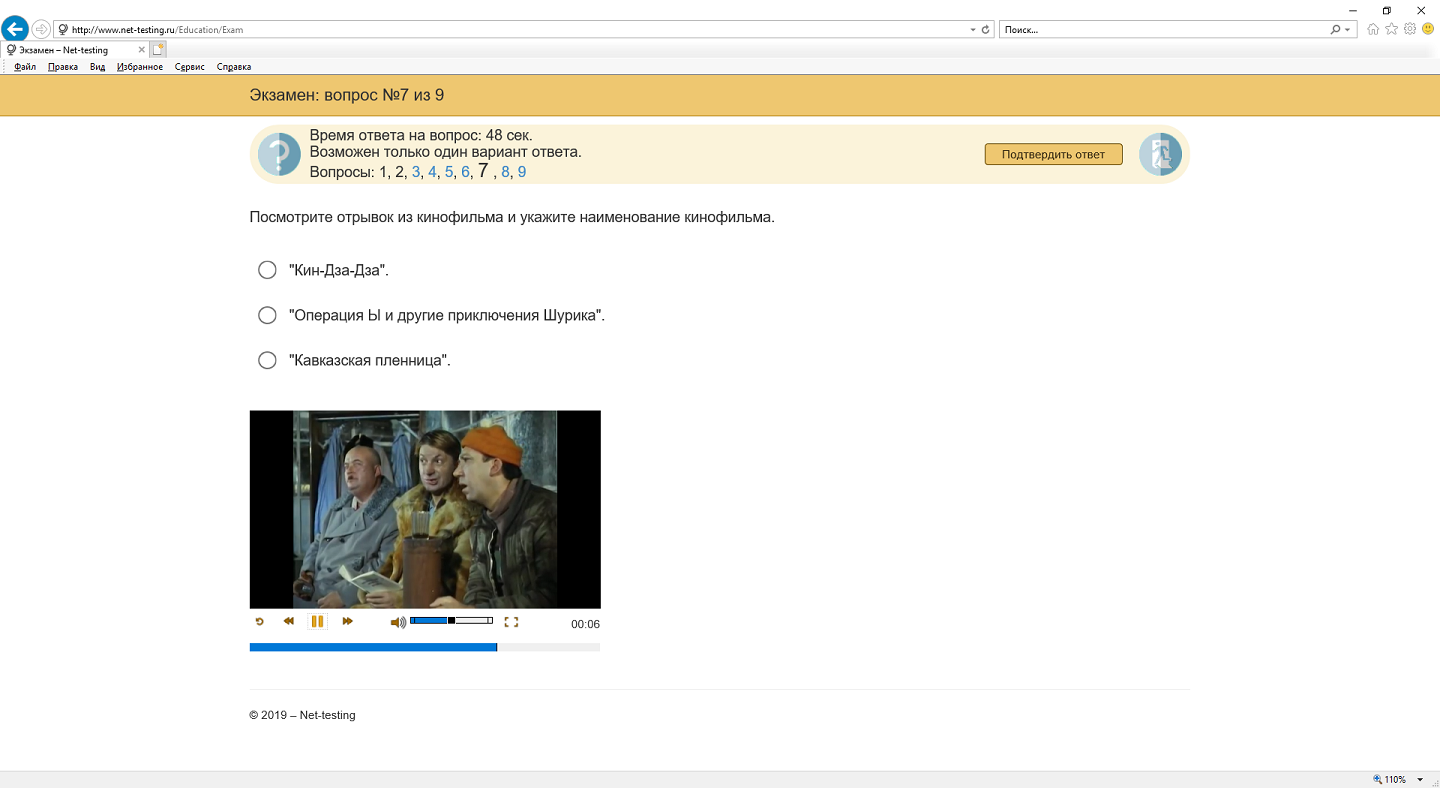1440x788 pixels.
Task: Restart the video clip from beginning
Action: pyautogui.click(x=260, y=622)
